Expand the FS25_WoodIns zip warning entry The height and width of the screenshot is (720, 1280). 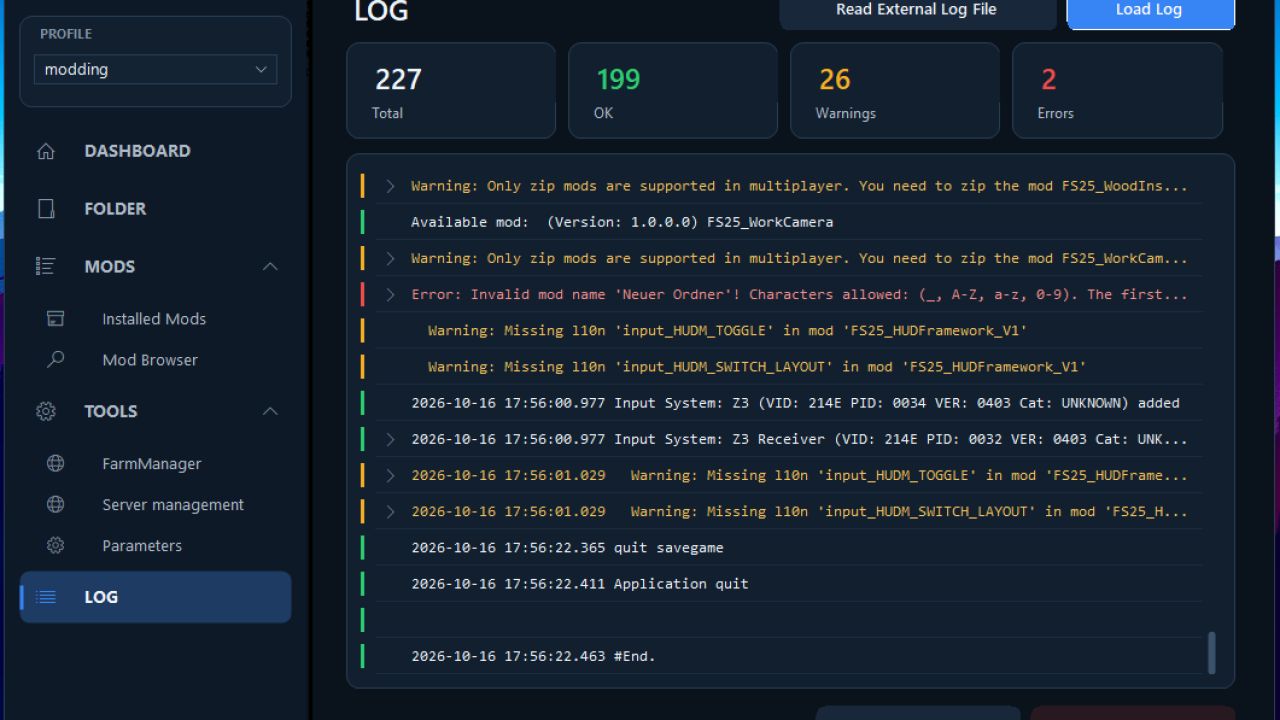point(391,186)
